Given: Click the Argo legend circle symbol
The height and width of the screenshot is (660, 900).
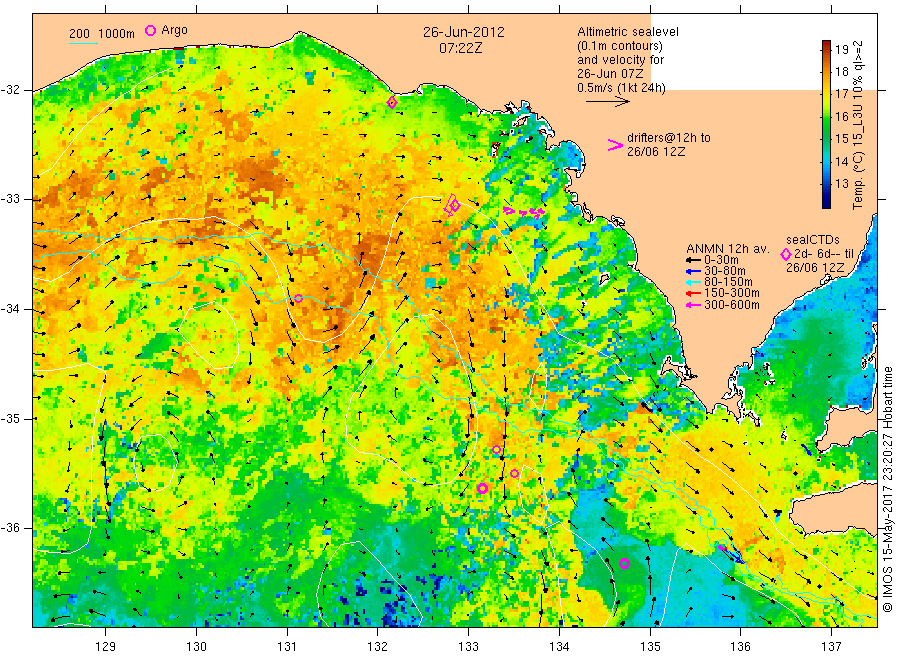Looking at the screenshot, I should [150, 30].
